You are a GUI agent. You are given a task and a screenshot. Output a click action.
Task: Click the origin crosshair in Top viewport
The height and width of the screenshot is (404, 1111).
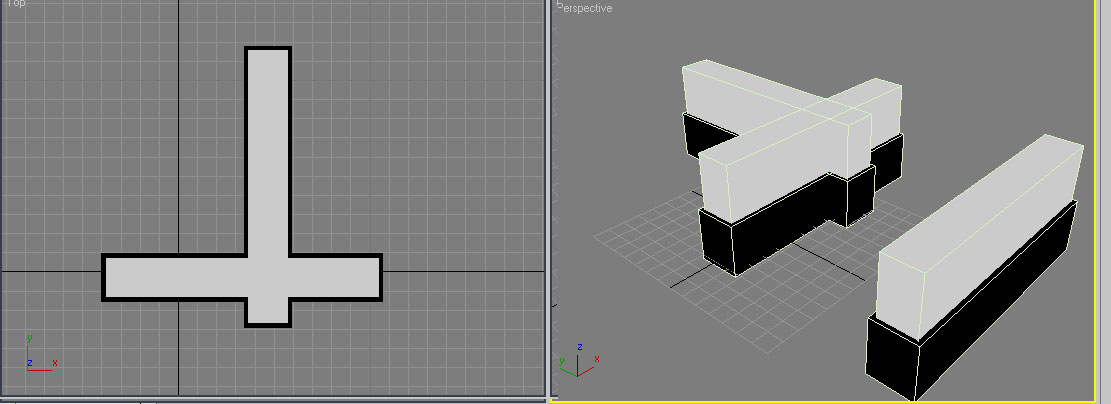pyautogui.click(x=179, y=271)
